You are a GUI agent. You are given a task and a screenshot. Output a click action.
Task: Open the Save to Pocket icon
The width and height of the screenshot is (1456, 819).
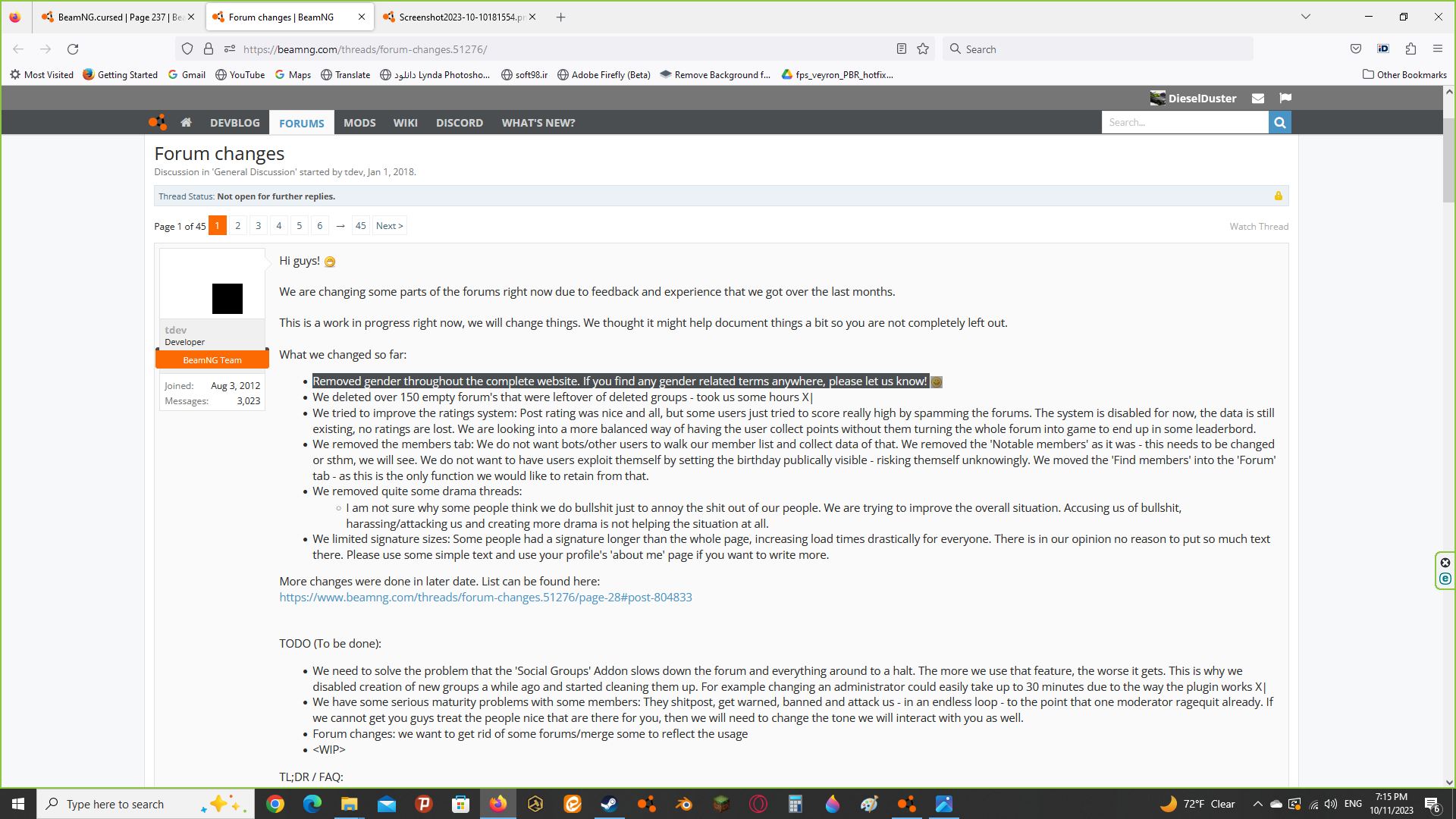[x=1356, y=49]
